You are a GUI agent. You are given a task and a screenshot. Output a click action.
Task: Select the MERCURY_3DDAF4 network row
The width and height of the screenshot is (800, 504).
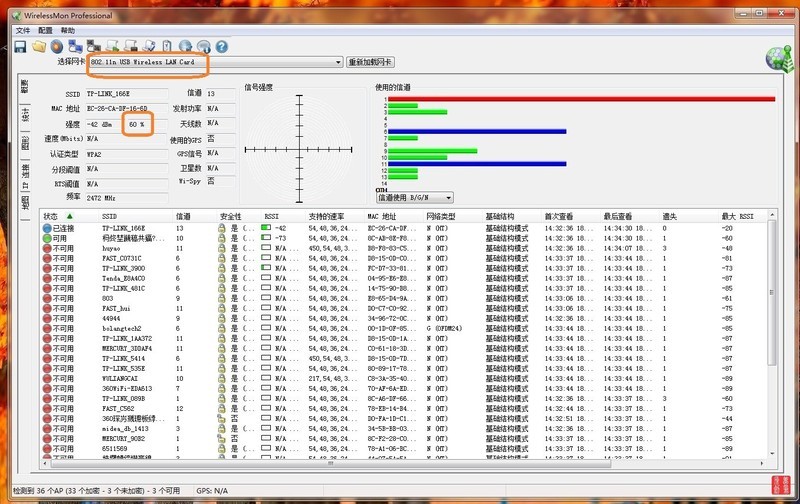(405, 349)
